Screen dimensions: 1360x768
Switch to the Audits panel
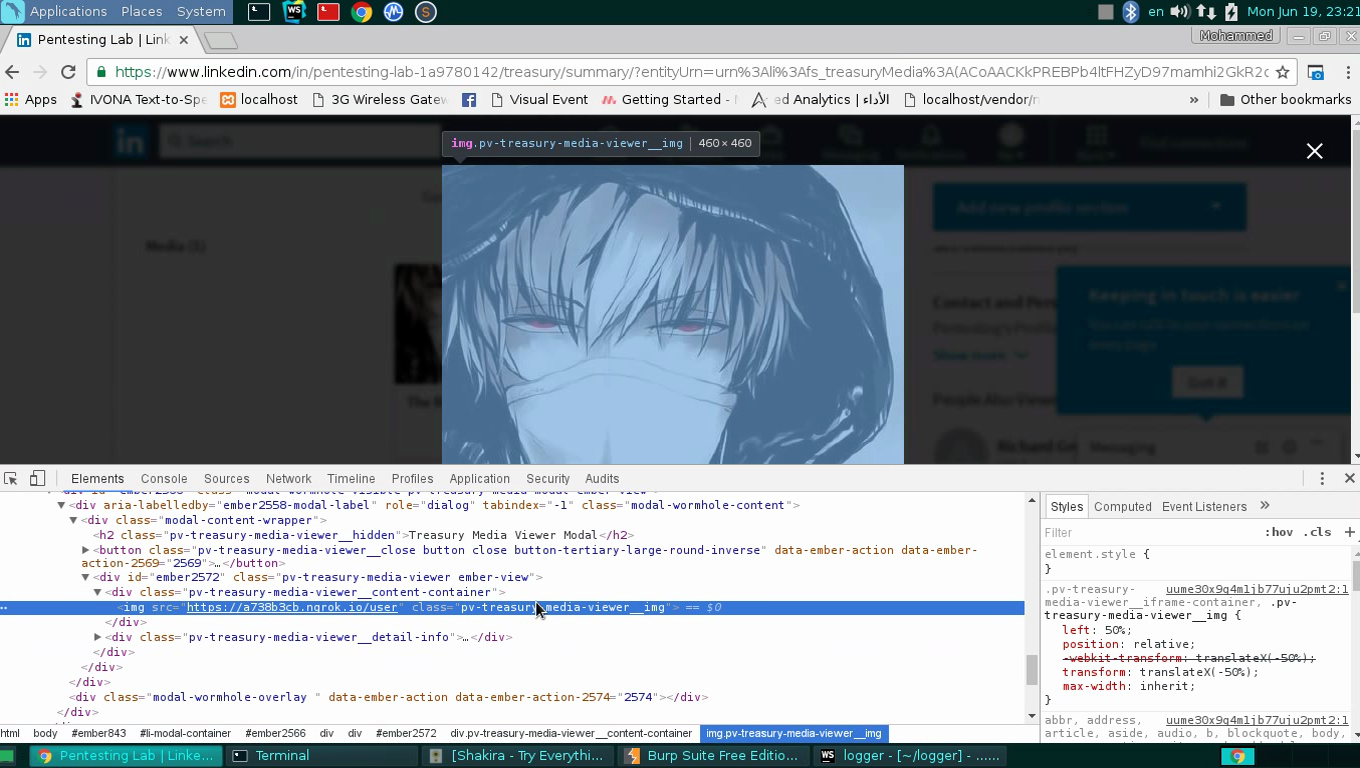[x=602, y=479]
